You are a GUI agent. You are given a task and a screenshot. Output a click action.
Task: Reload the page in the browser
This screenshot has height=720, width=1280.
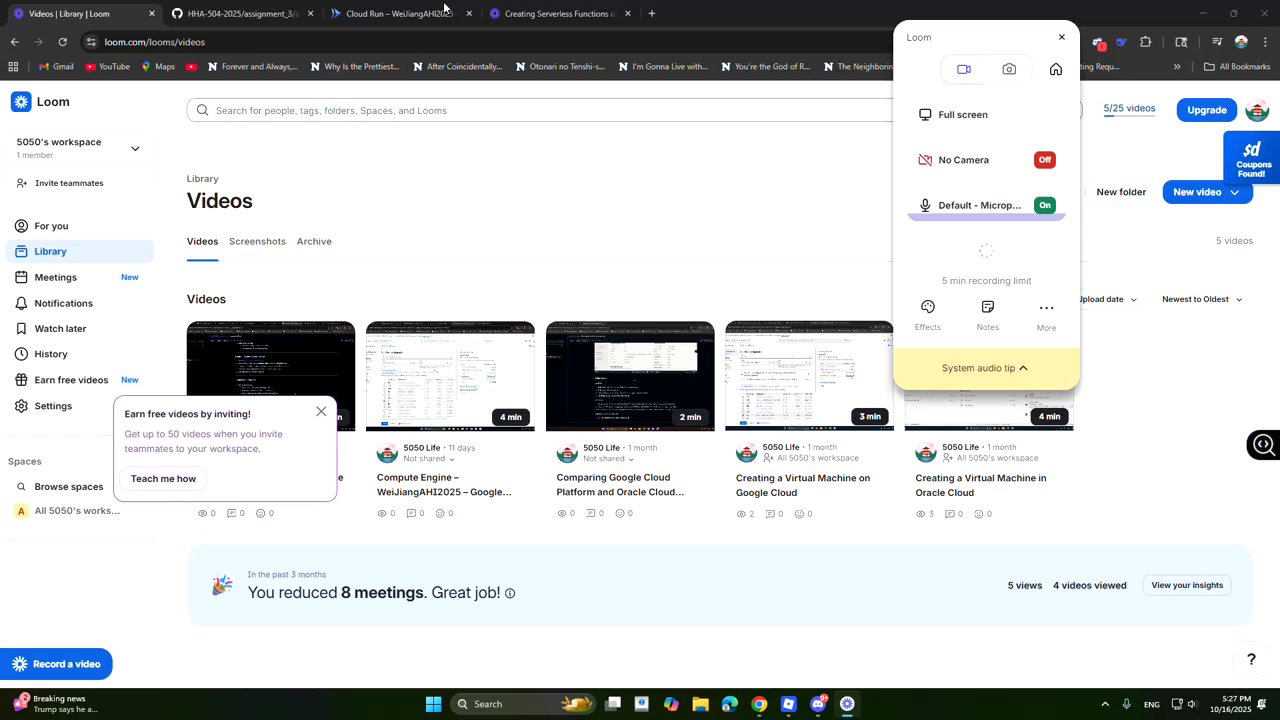pyautogui.click(x=63, y=42)
